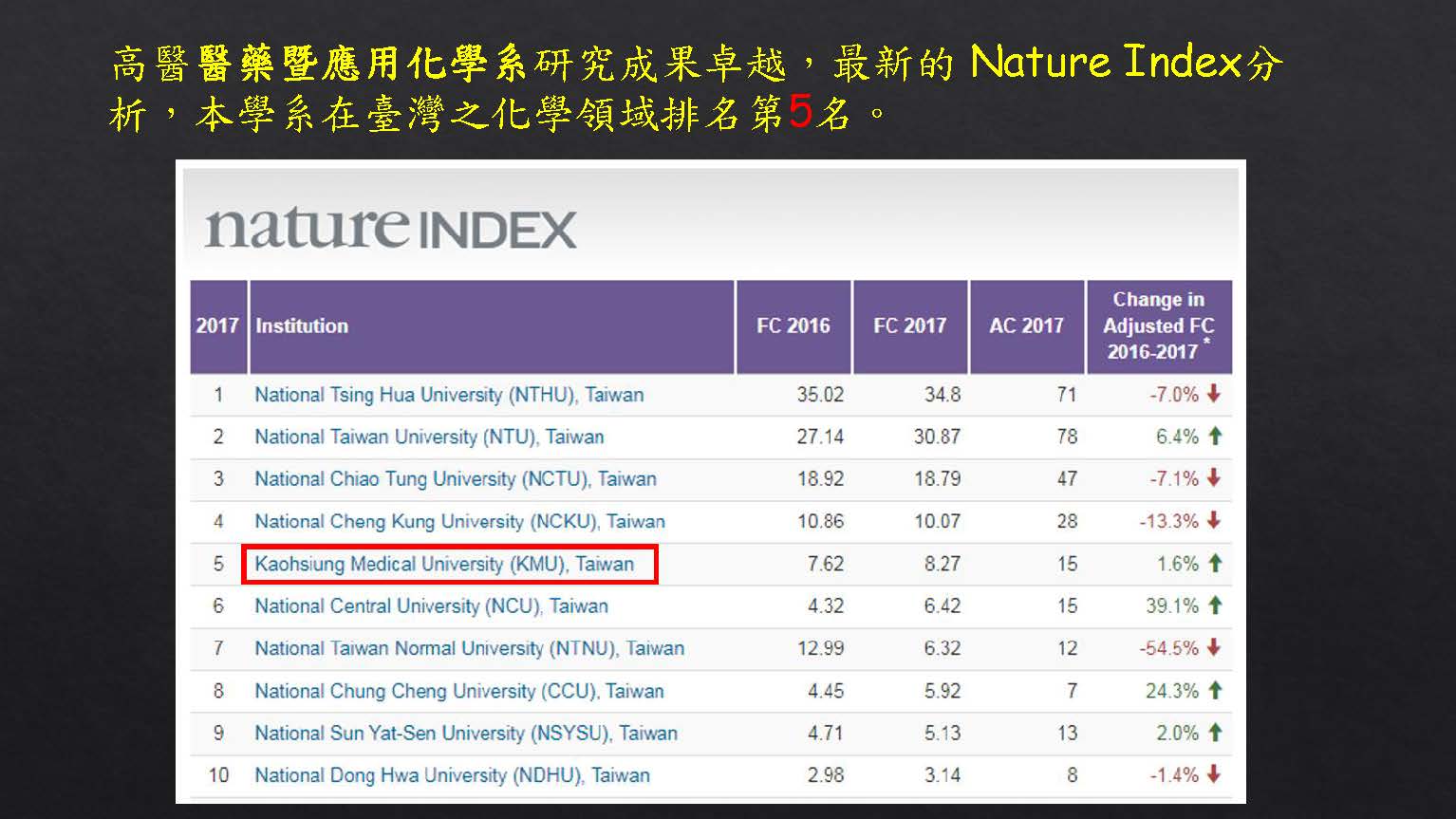Click red down arrow beside -13.3%
Screen dimensions: 1456x819
coord(1214,520)
